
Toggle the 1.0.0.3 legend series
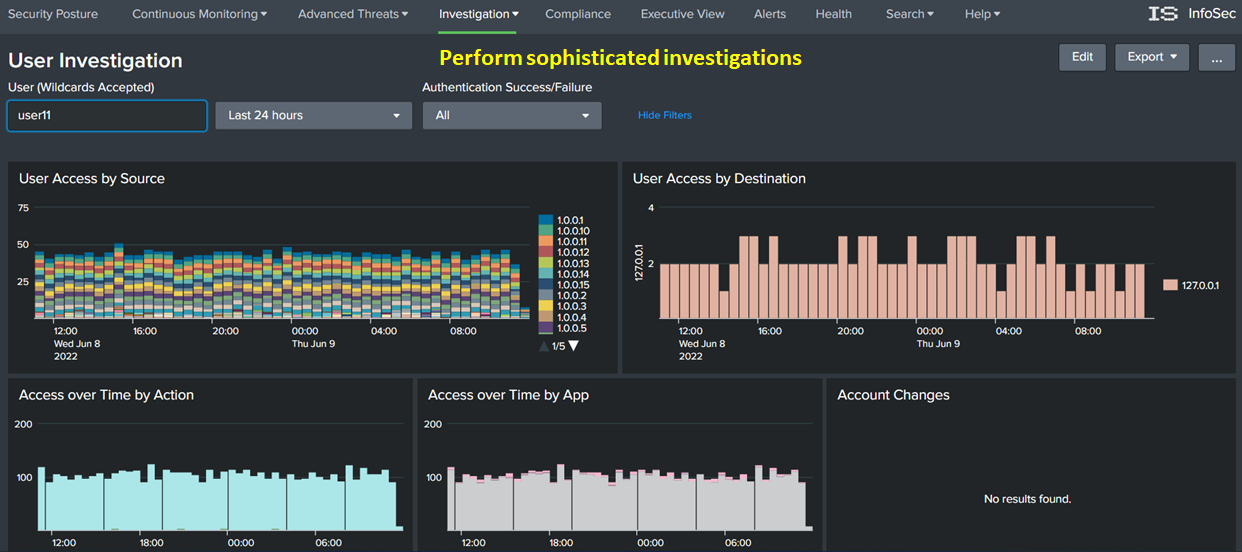pos(571,306)
